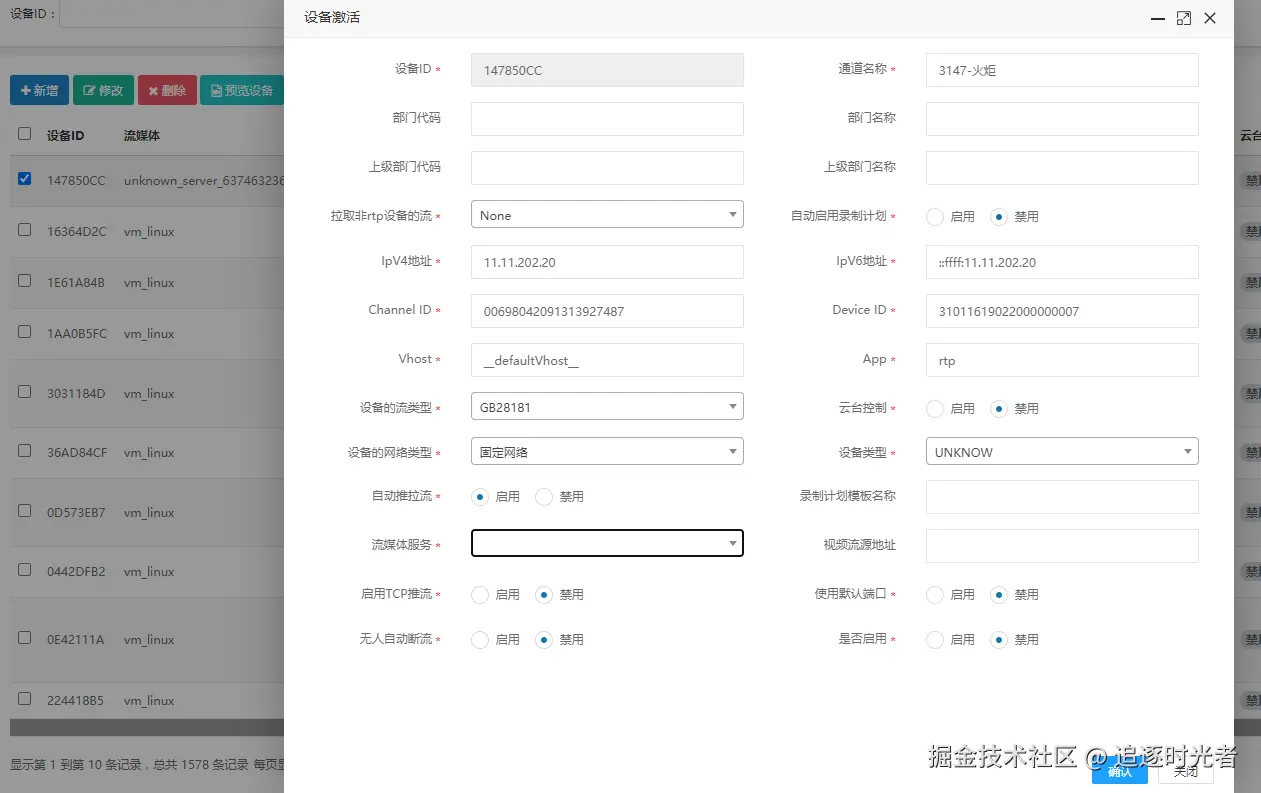Click the horizontal scrollbar under the table
This screenshot has width=1261, height=793.
coord(147,727)
